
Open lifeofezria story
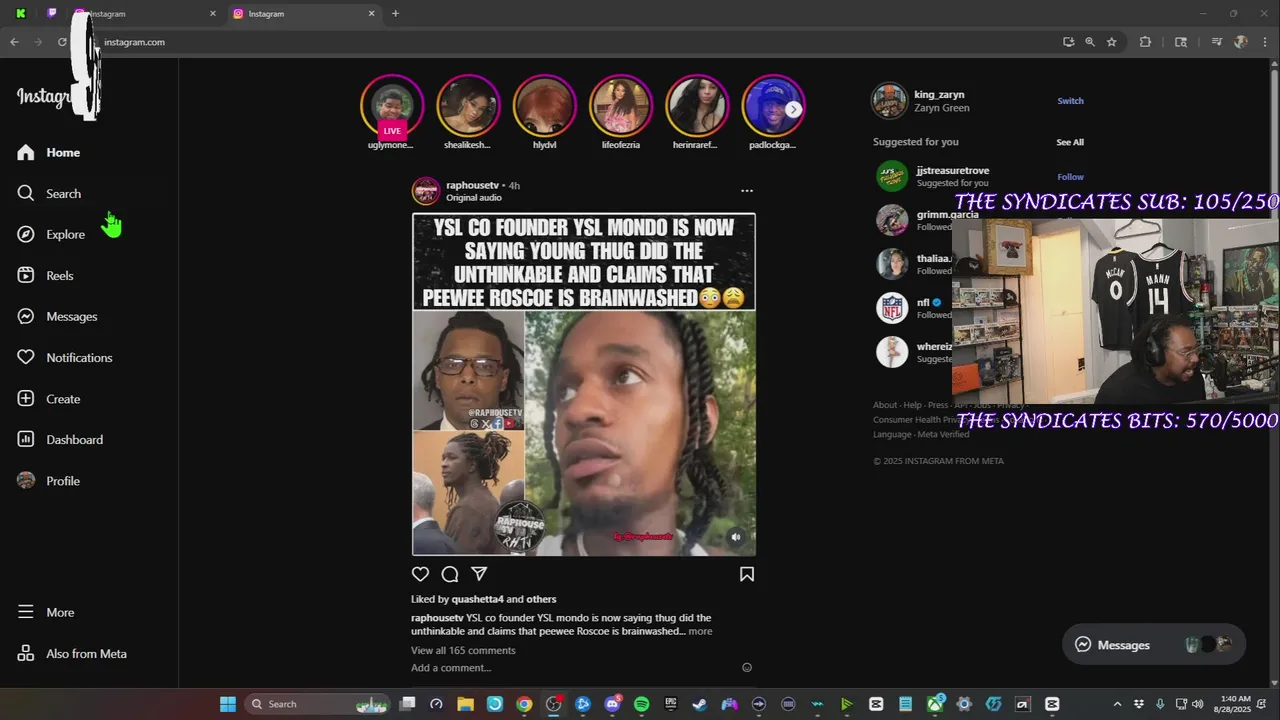click(x=621, y=106)
